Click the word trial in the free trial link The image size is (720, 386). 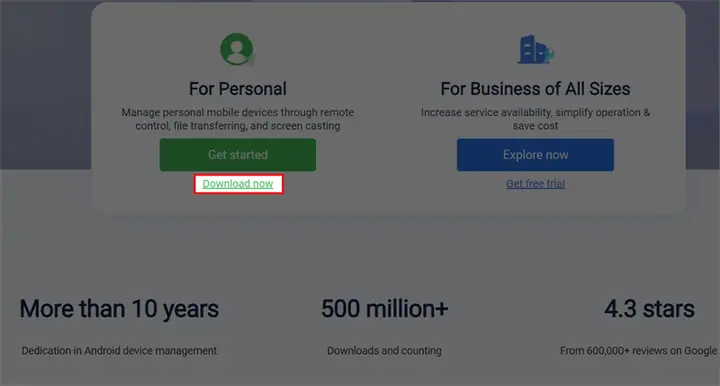[x=556, y=184]
